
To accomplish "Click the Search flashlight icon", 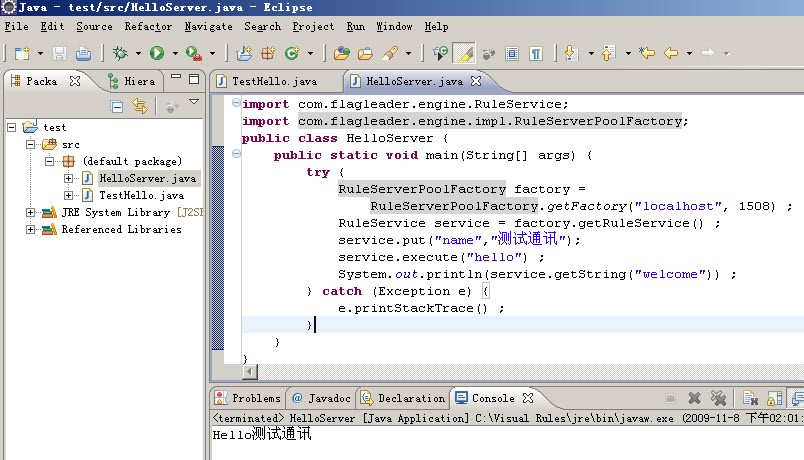I will (390, 53).
